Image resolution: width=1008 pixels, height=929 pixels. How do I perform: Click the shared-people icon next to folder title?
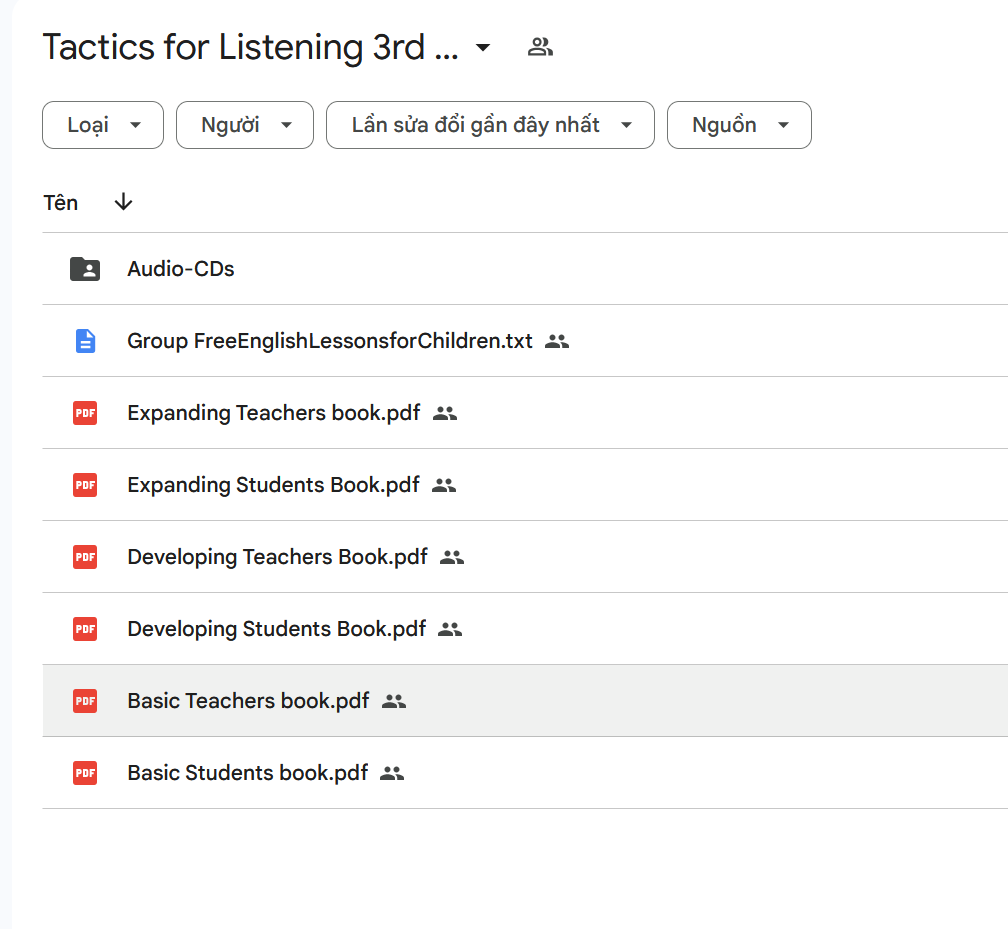tap(540, 47)
